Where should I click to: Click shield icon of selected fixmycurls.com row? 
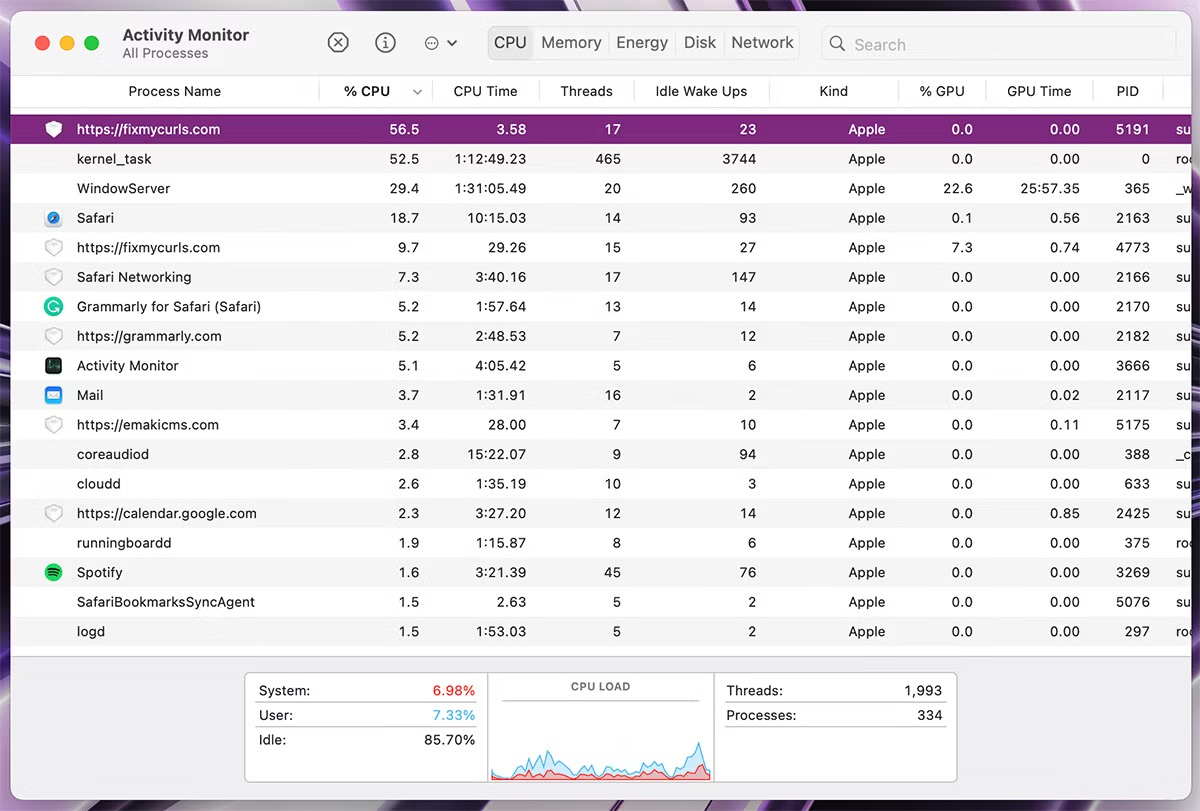[54, 129]
